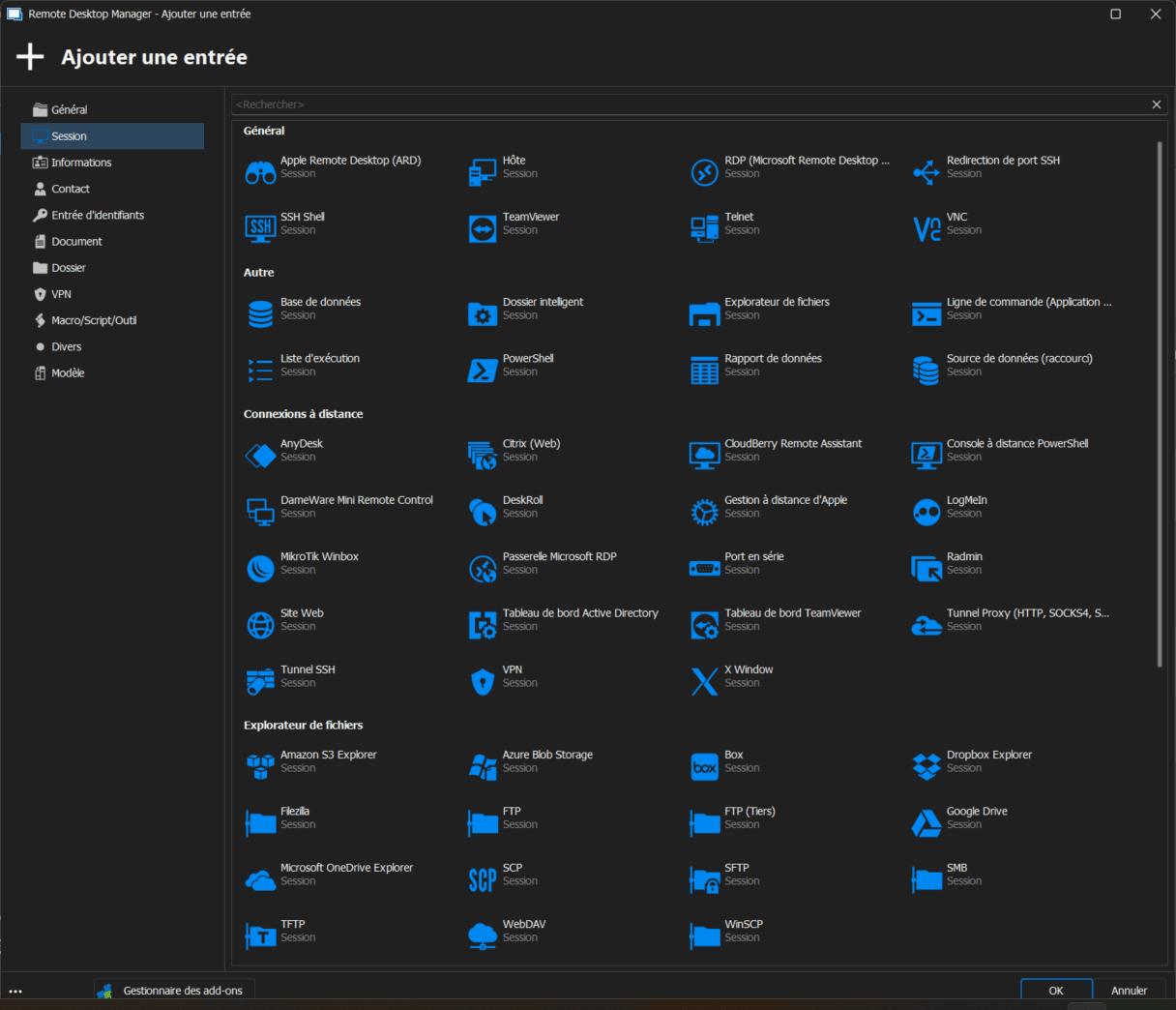Click the OK button

pyautogui.click(x=1056, y=991)
